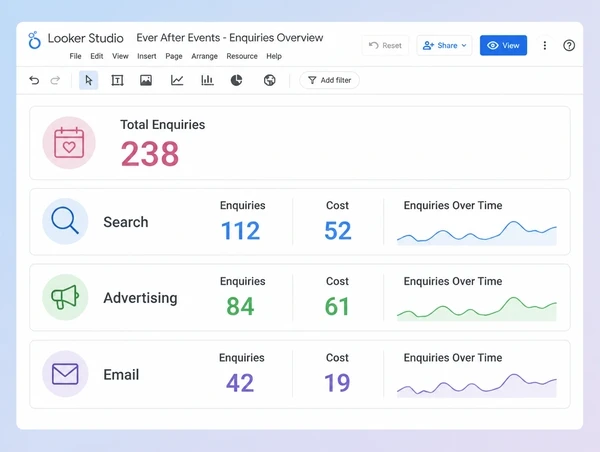Select Enquiries Over Time heading in Advertising row
The height and width of the screenshot is (452, 600).
(x=453, y=281)
